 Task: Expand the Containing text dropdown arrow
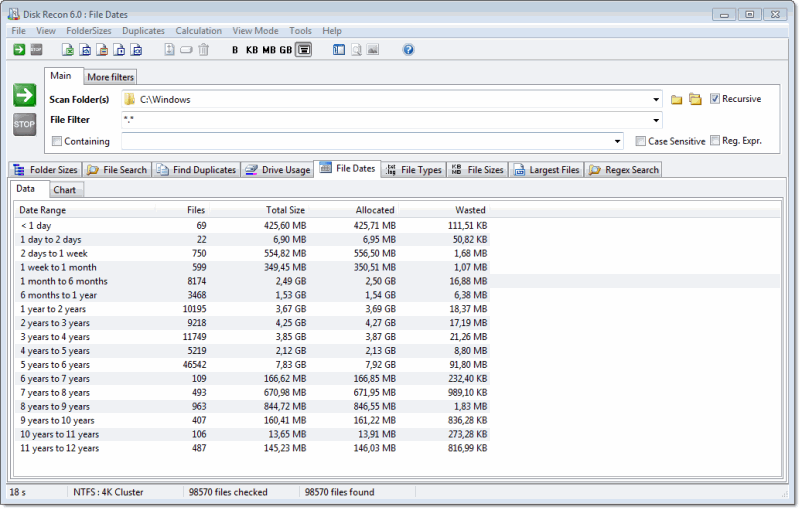pyautogui.click(x=617, y=141)
